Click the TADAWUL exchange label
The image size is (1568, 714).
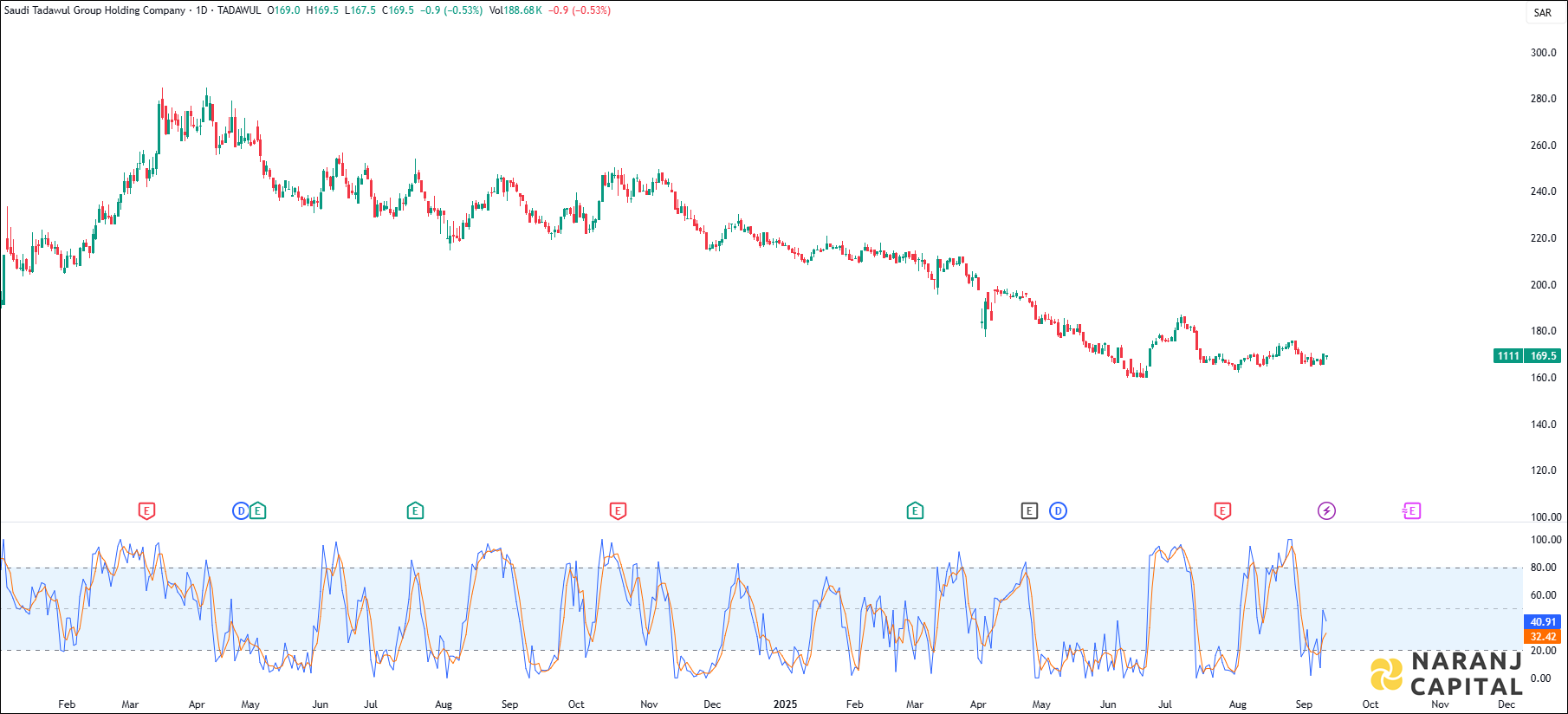pos(239,10)
